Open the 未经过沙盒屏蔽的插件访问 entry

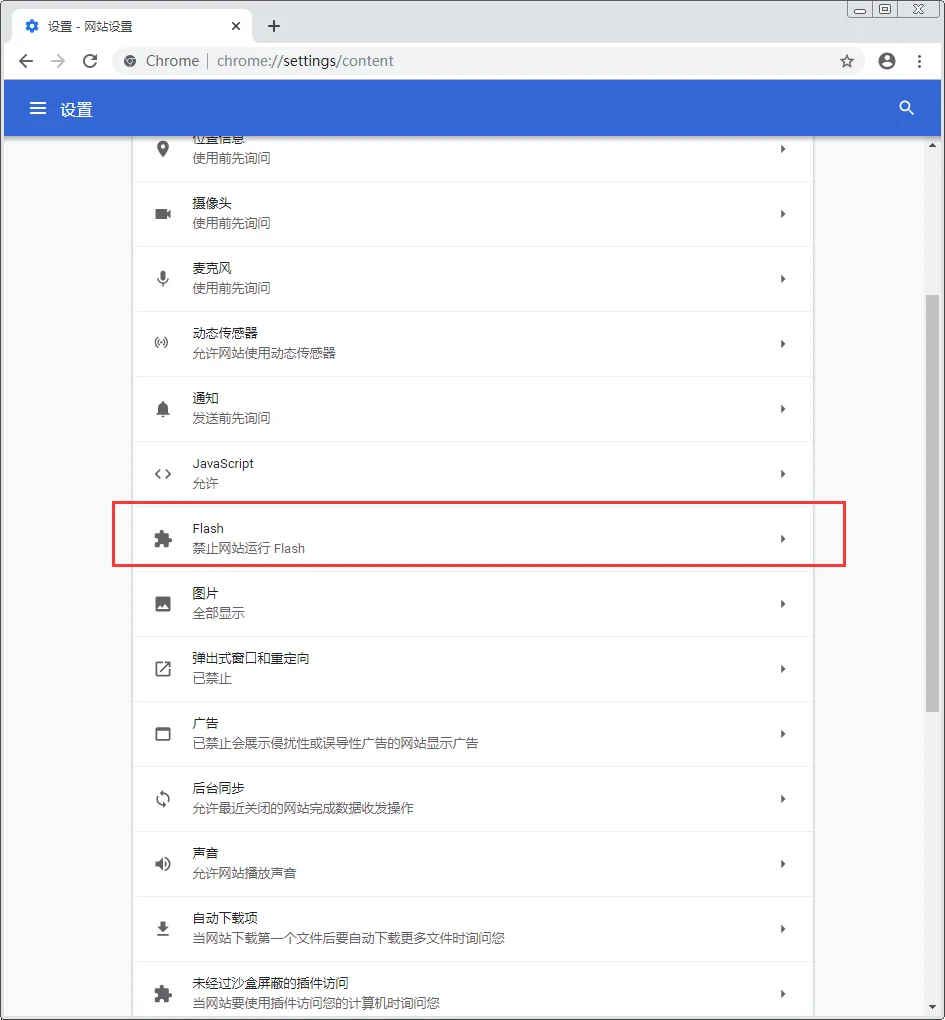pyautogui.click(x=473, y=990)
